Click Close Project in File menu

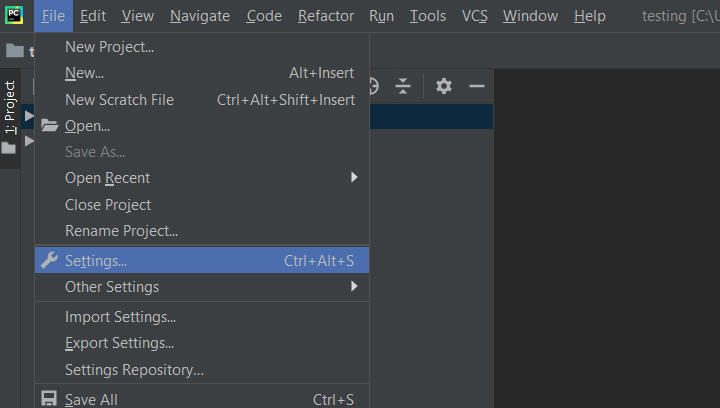[x=108, y=205]
